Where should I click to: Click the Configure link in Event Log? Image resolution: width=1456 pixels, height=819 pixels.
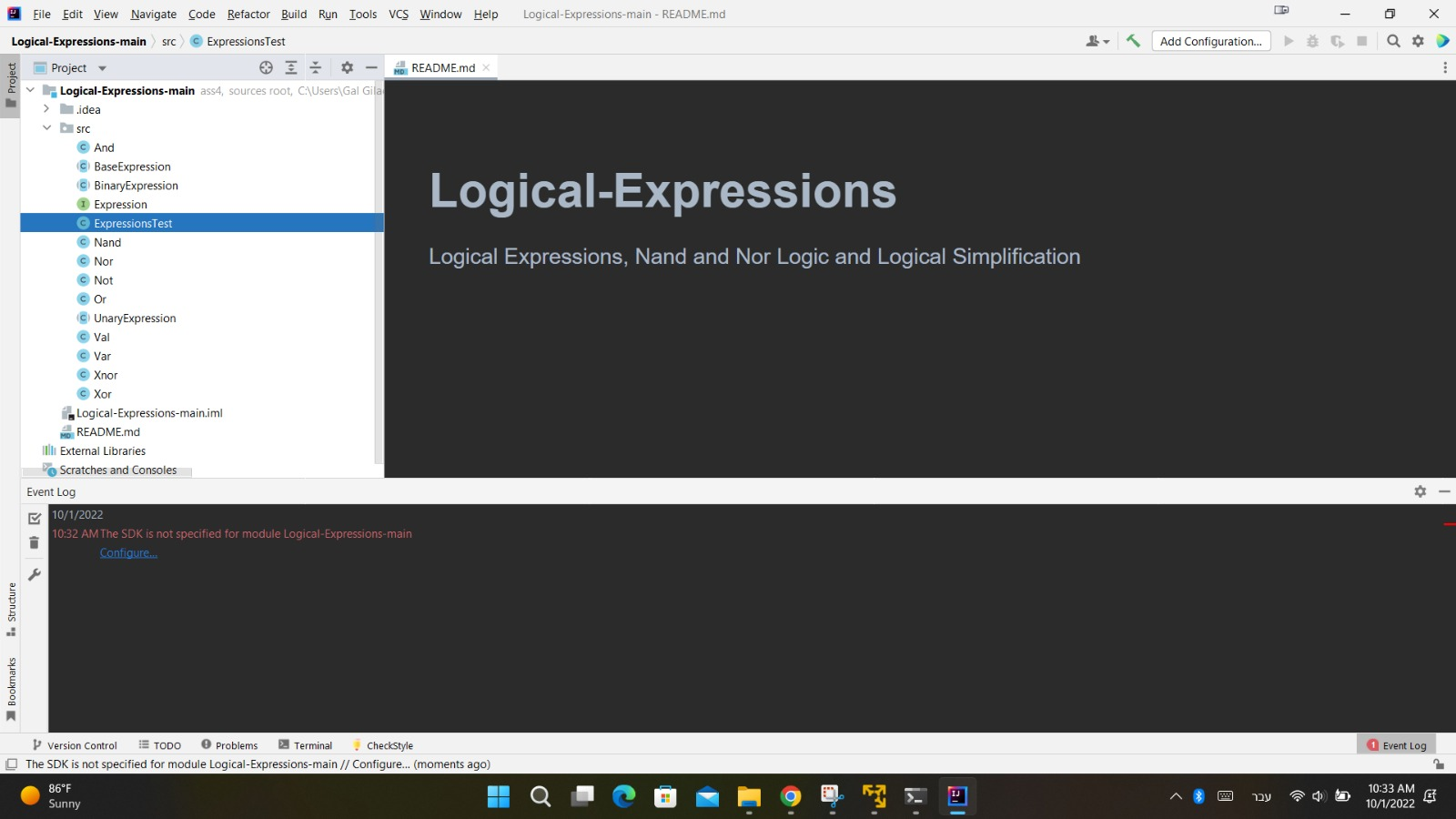pos(127,552)
